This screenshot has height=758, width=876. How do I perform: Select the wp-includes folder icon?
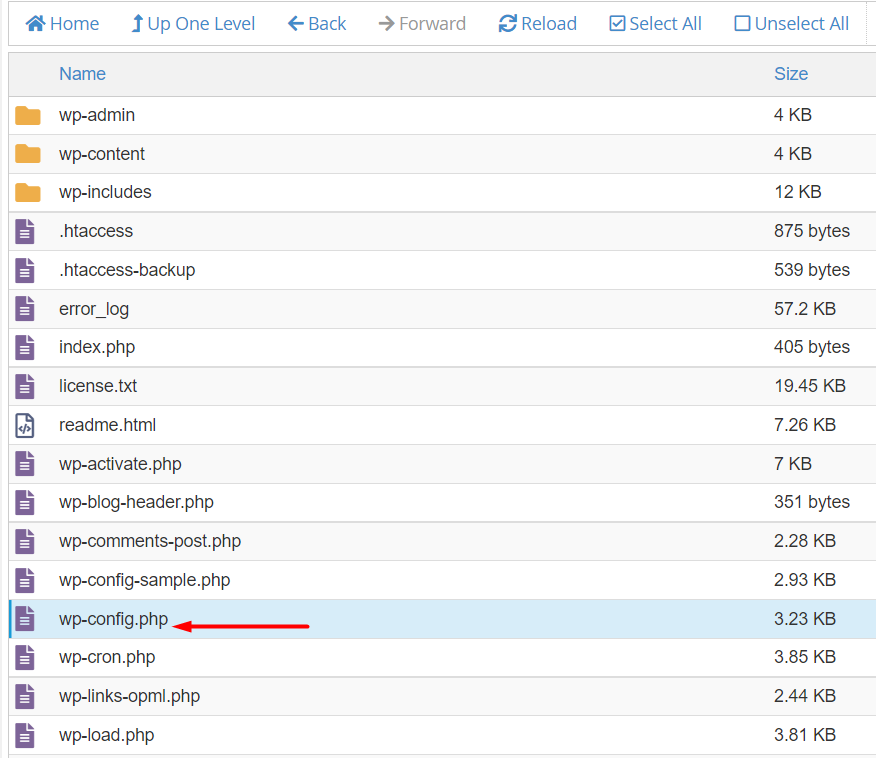click(27, 192)
